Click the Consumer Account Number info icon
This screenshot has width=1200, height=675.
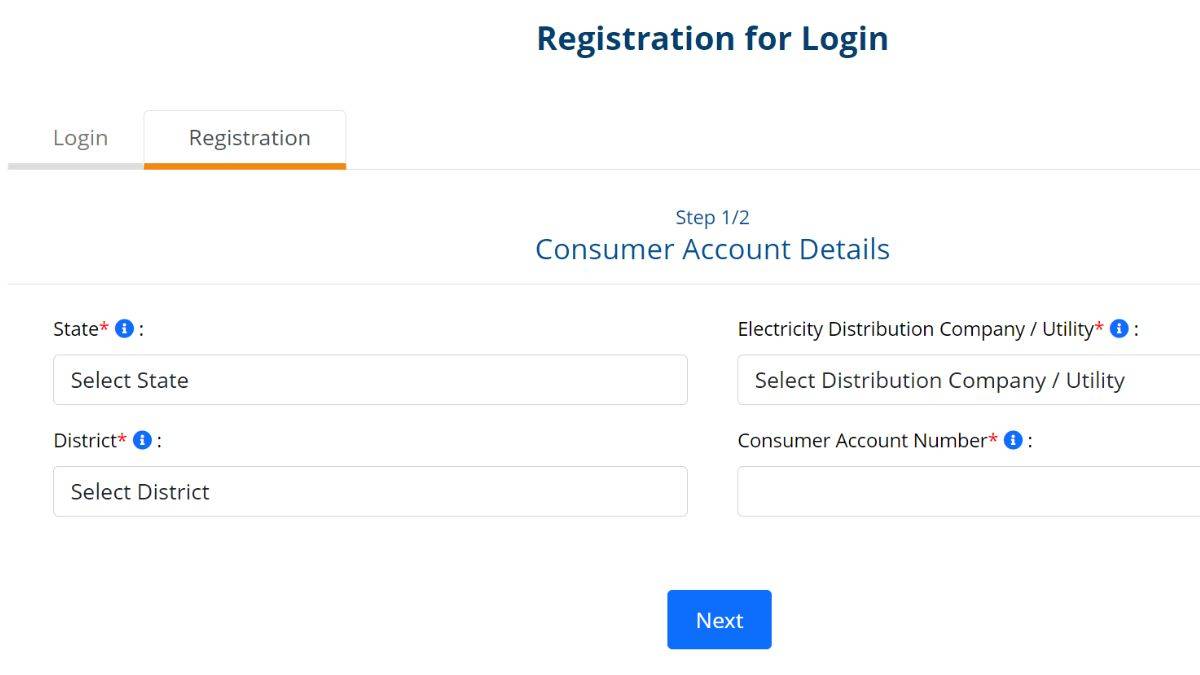[1013, 440]
